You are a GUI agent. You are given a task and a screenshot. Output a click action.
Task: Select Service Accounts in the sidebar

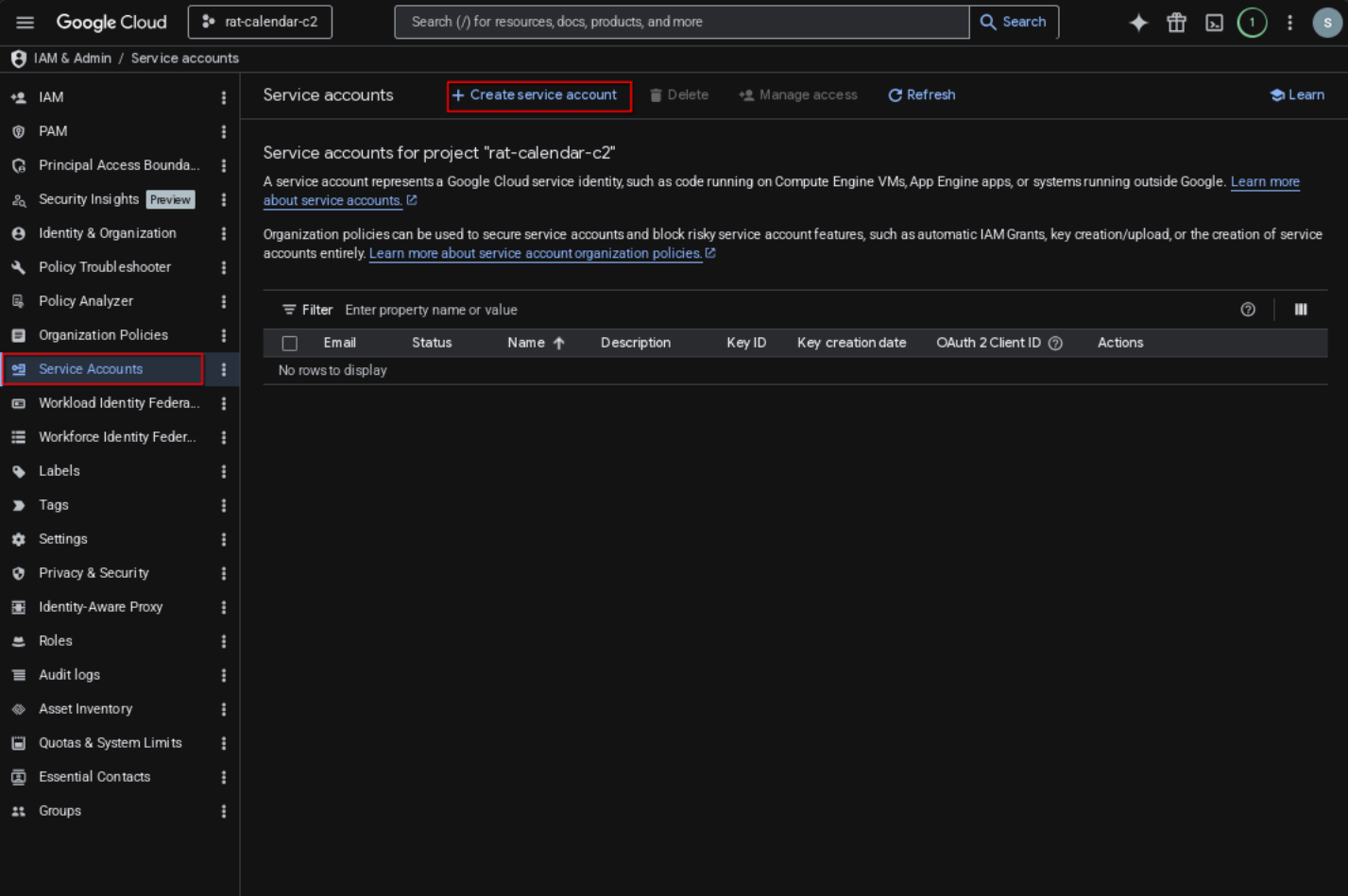click(x=102, y=369)
